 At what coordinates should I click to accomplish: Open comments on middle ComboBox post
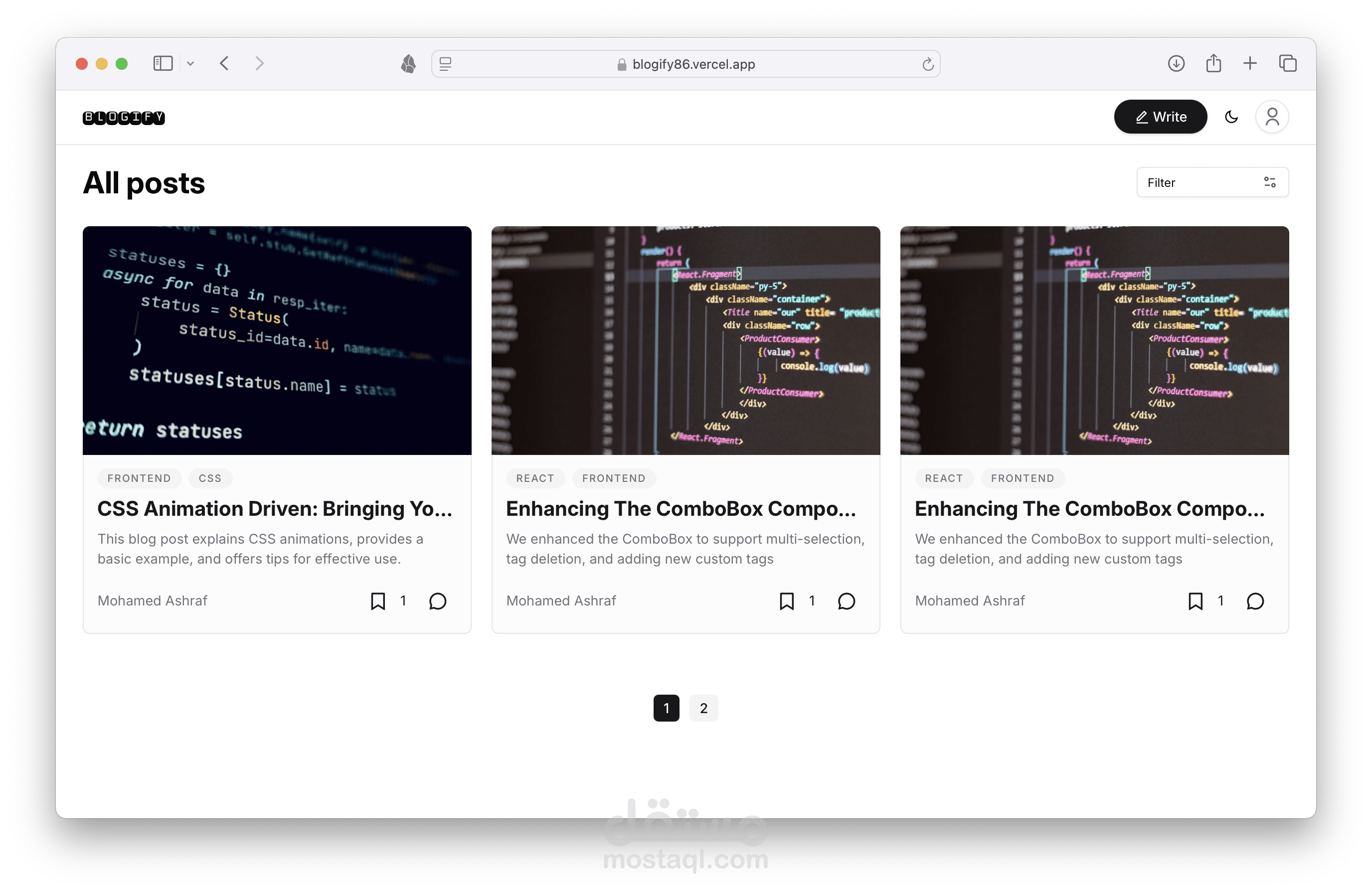pos(846,601)
